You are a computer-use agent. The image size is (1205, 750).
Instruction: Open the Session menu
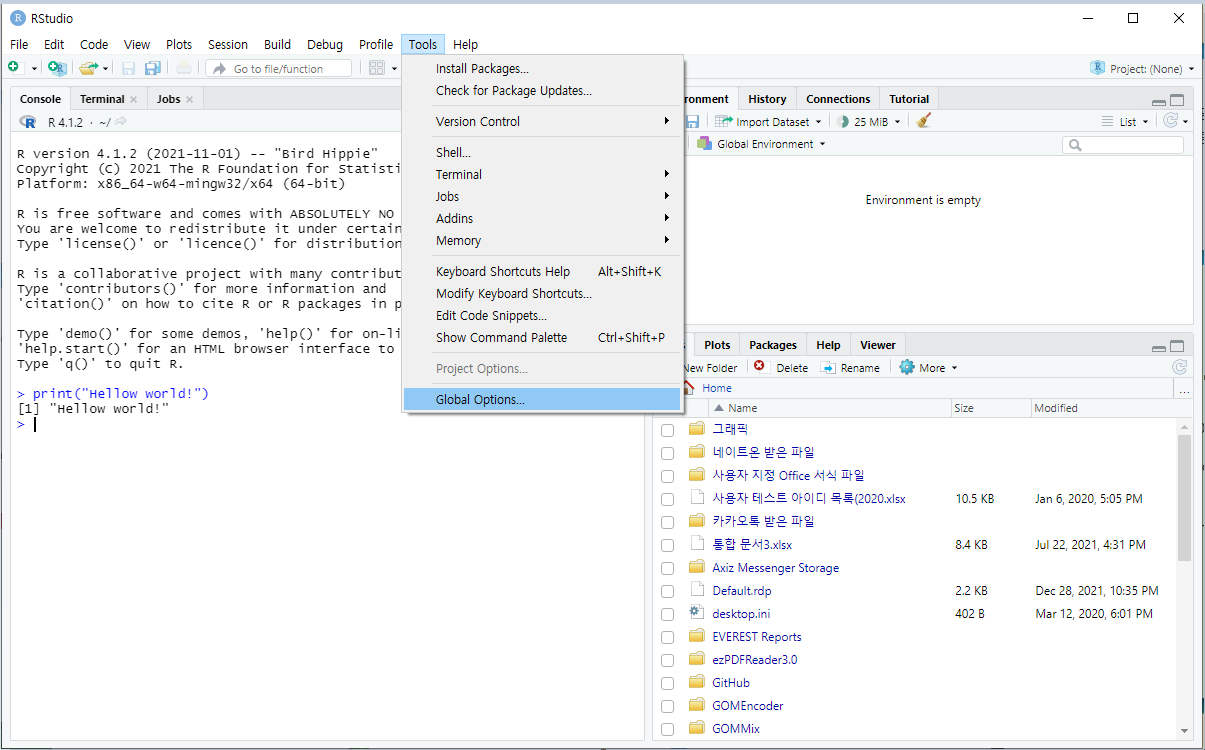(228, 44)
